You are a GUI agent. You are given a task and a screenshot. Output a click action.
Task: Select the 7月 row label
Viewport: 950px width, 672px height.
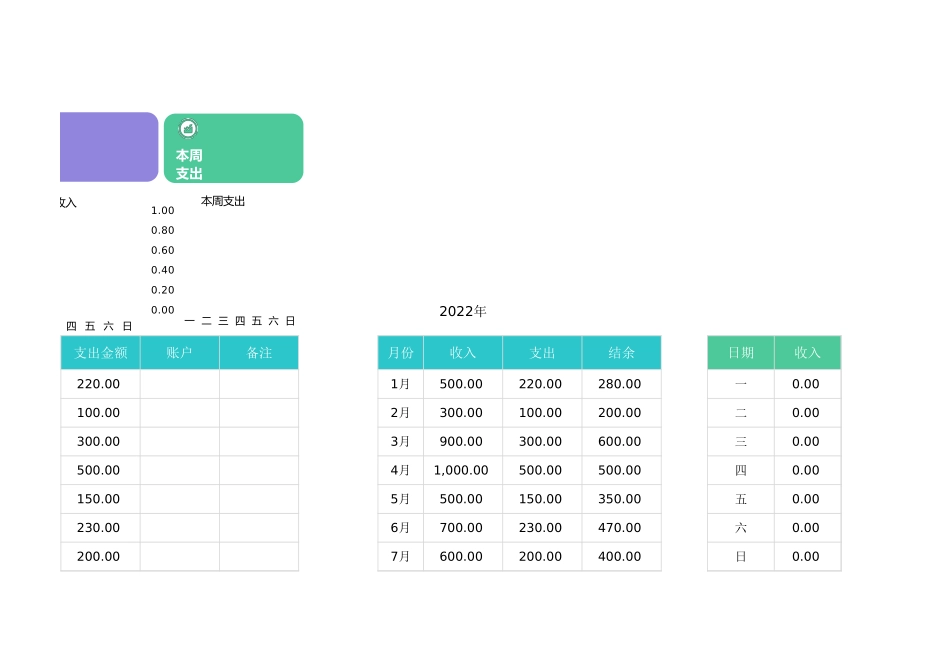click(400, 556)
